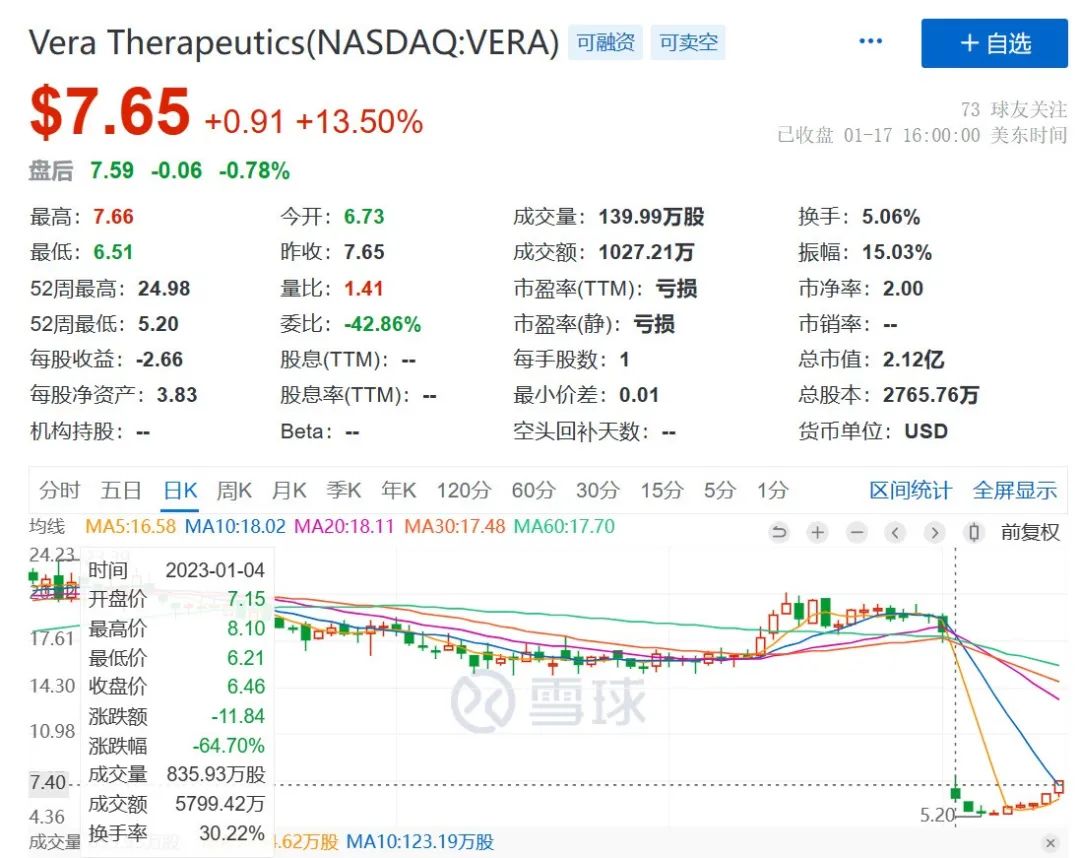Zoom out chart with minus icon

[857, 532]
